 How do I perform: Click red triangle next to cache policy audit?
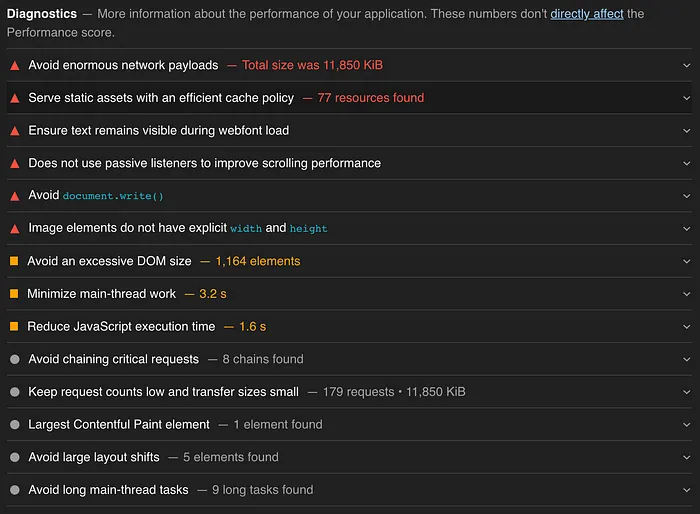tap(14, 98)
